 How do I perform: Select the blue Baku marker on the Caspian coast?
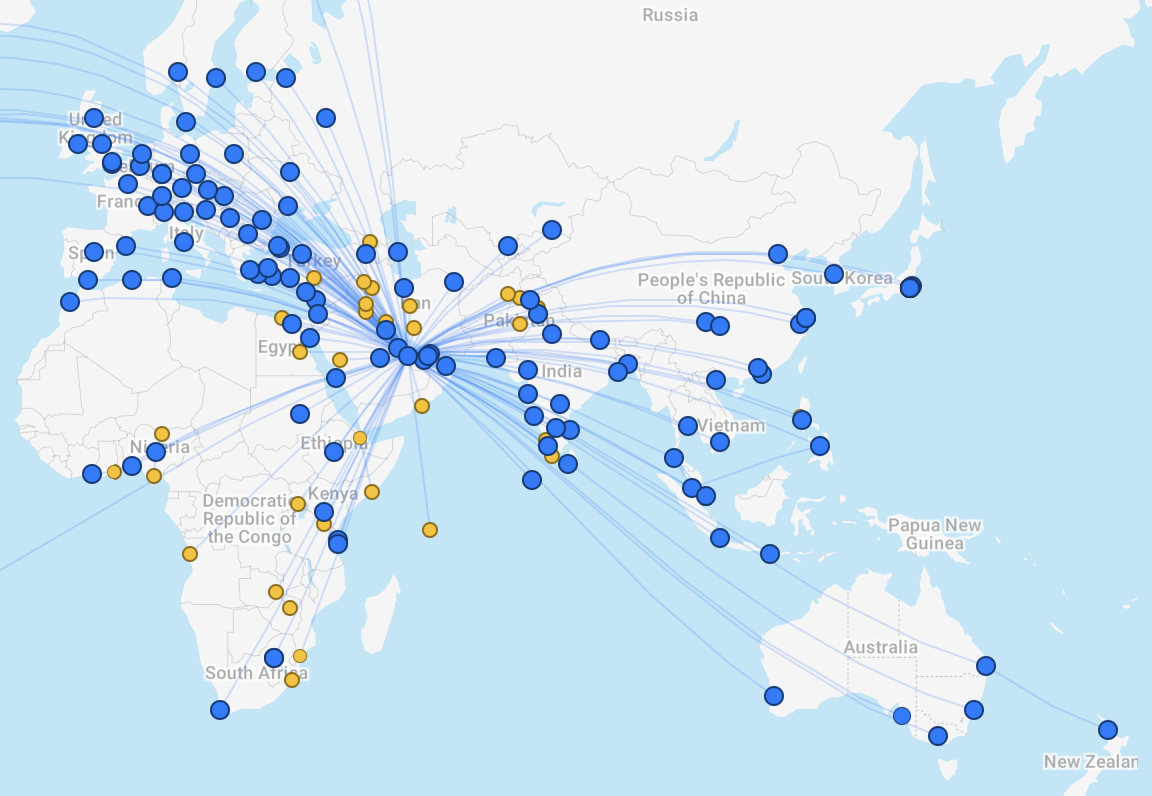[397, 252]
